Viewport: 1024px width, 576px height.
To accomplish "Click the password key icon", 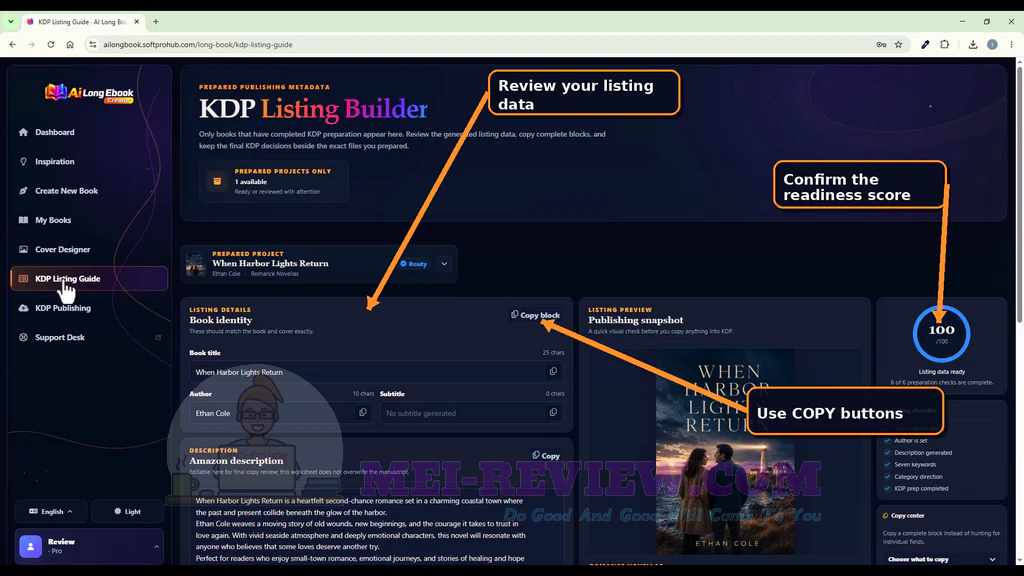I will tap(881, 44).
